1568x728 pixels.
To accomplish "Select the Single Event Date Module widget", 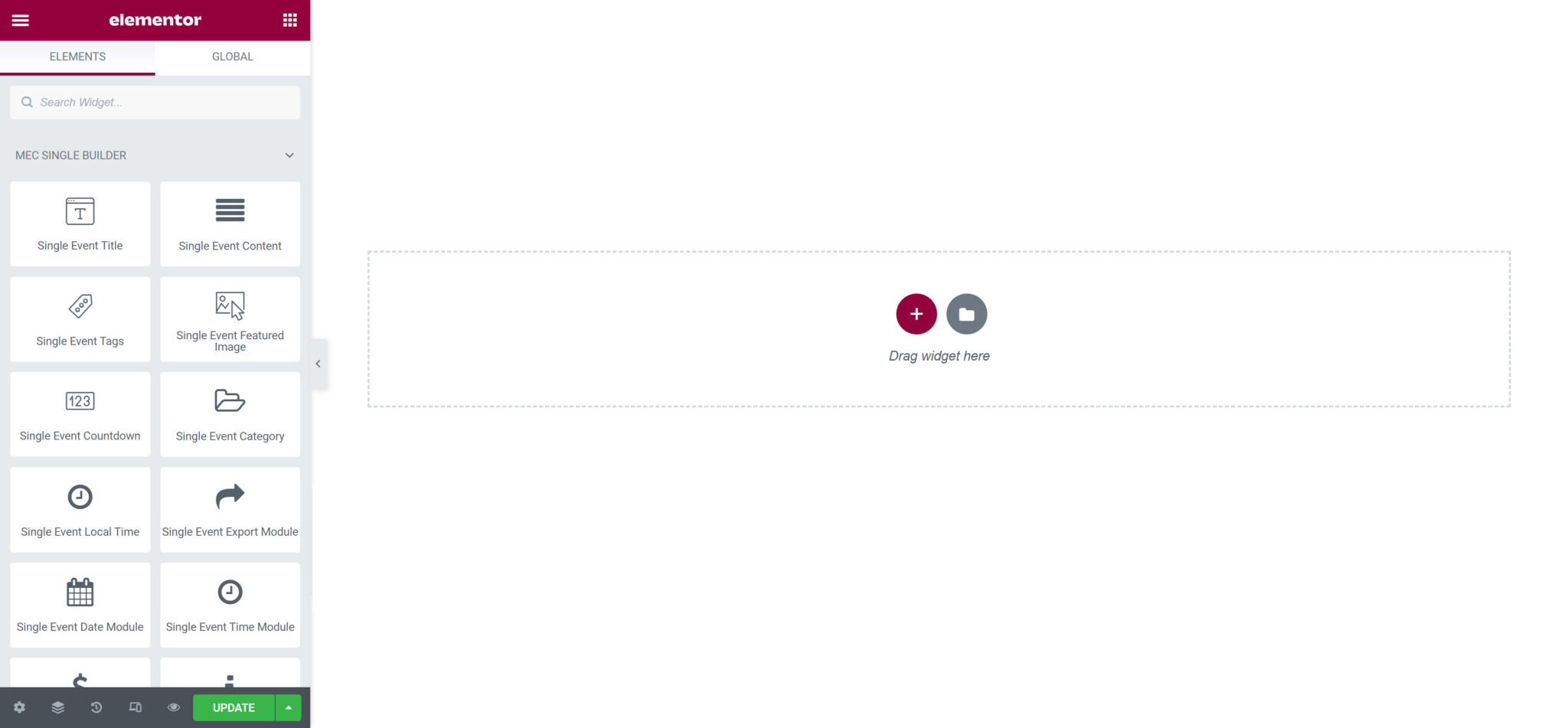I will (80, 605).
